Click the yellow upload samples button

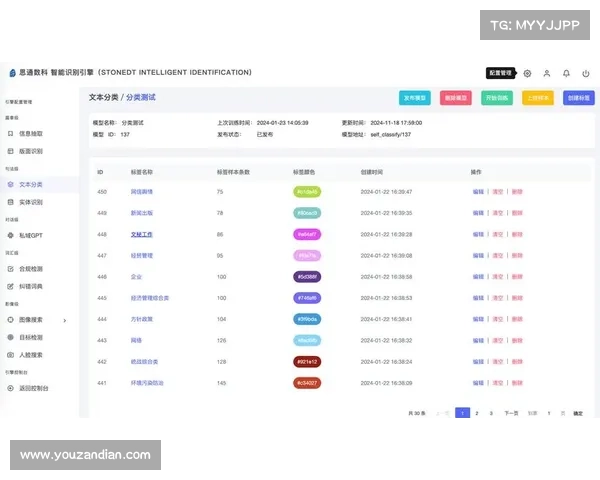click(x=538, y=98)
